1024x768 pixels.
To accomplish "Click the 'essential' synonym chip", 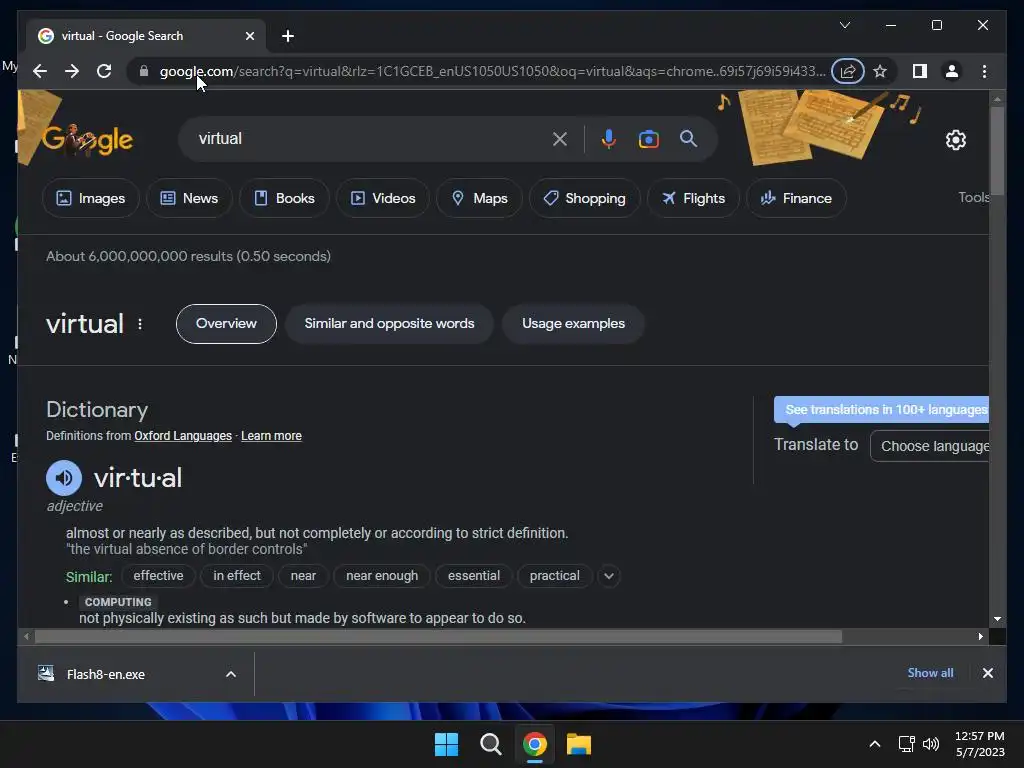I will [473, 575].
